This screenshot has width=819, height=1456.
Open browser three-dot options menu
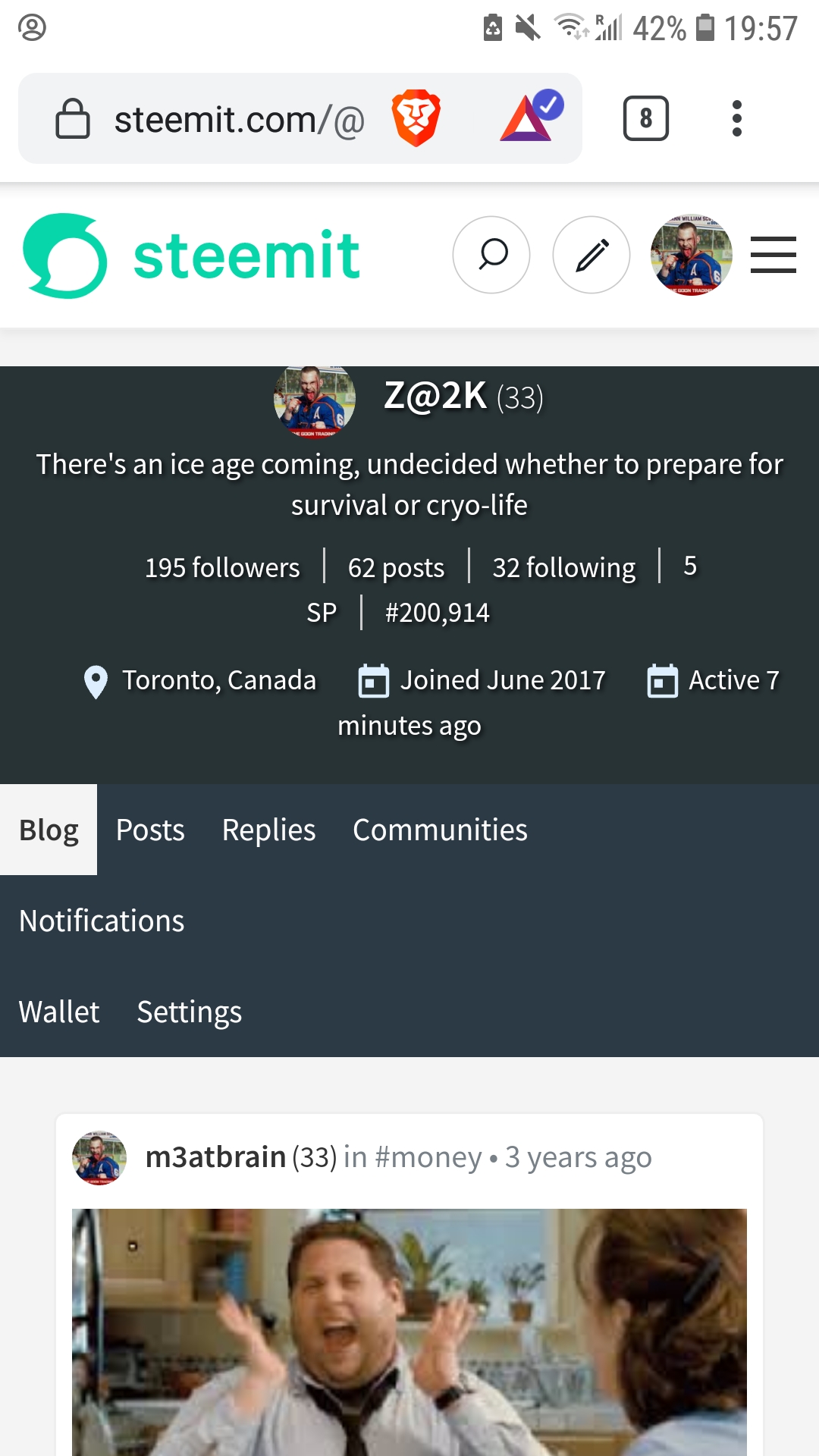point(736,118)
